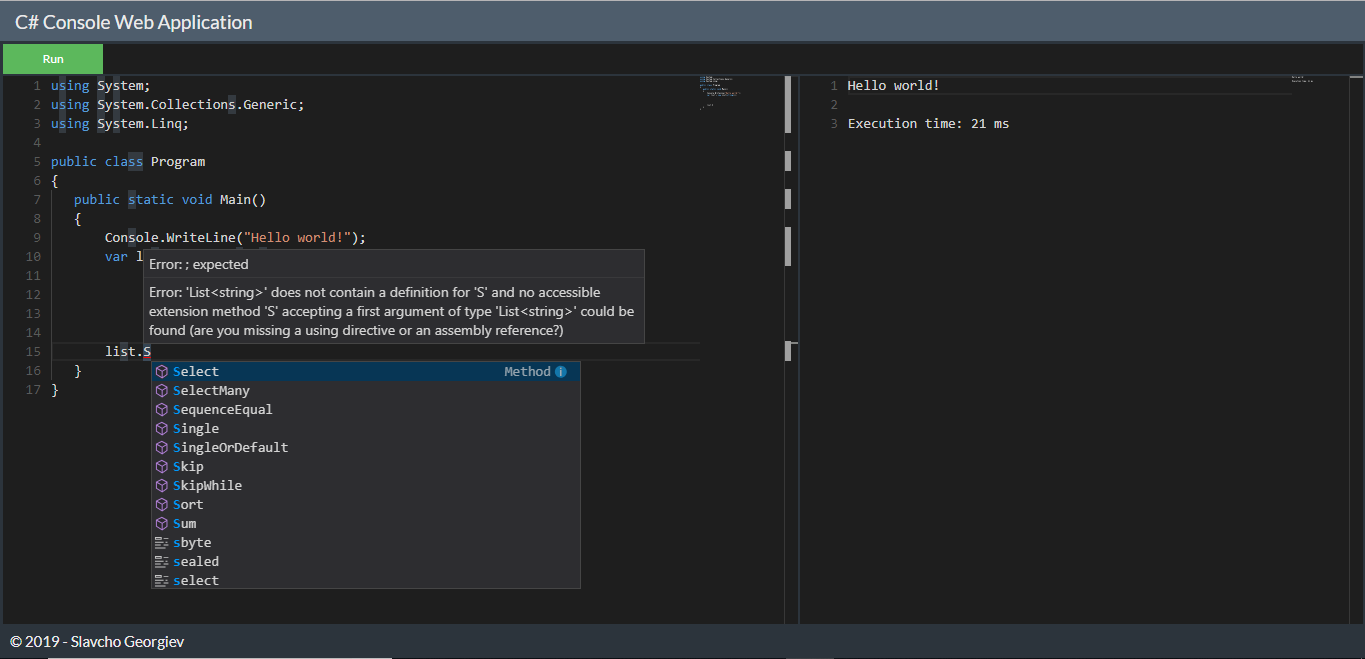Click the cube icon beside Skip

point(162,467)
